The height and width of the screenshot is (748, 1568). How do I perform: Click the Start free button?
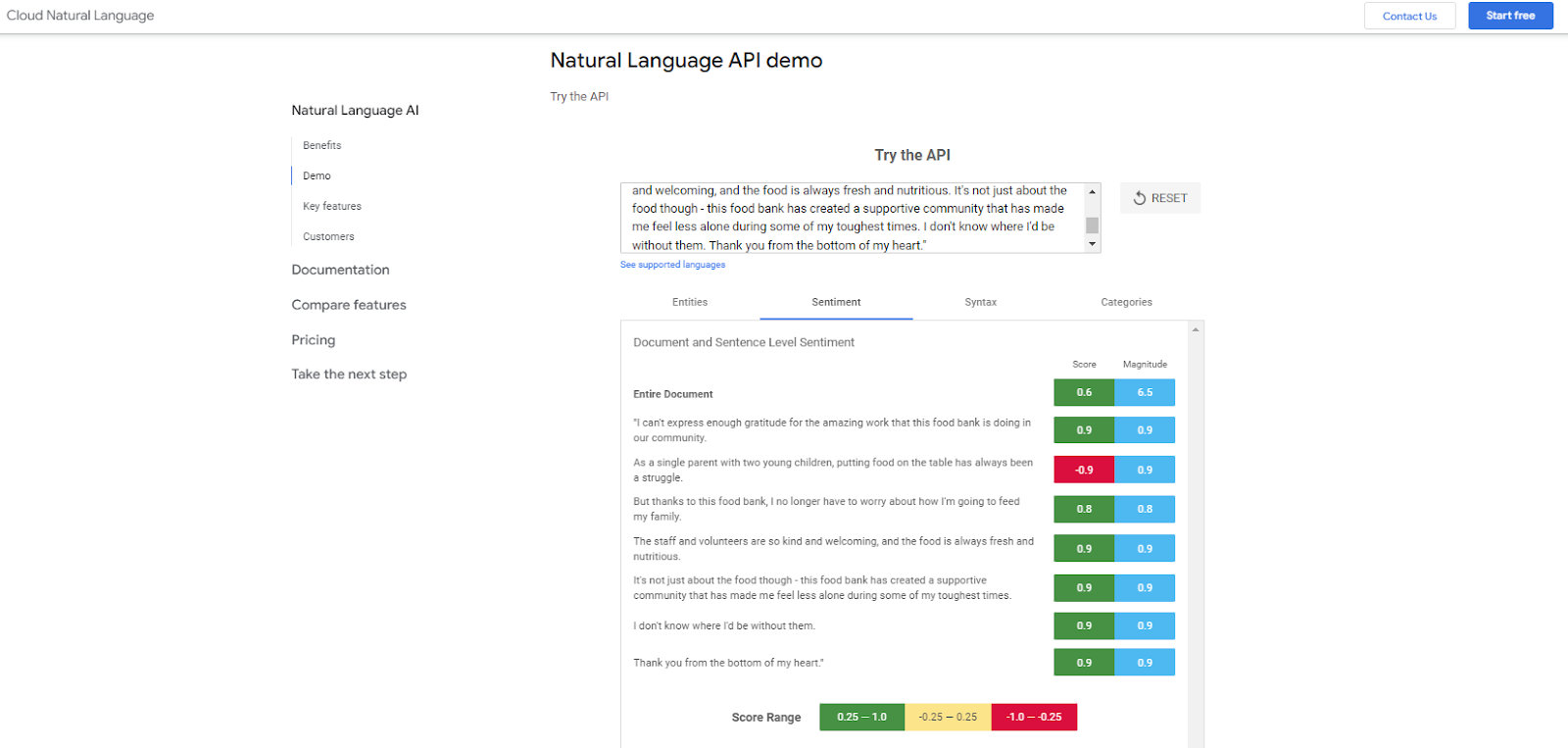click(x=1510, y=16)
